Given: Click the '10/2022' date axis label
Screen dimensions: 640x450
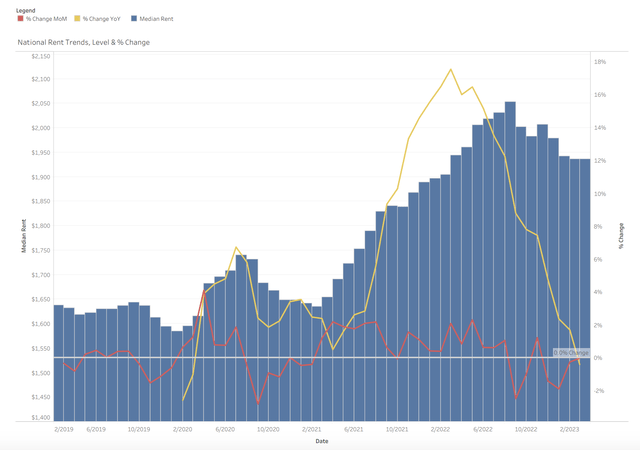Looking at the screenshot, I should pos(526,430).
